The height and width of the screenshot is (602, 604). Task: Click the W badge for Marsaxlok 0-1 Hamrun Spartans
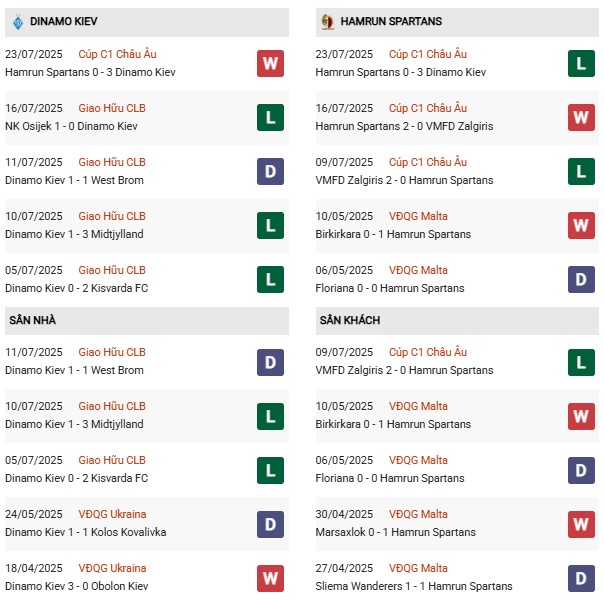(x=581, y=524)
